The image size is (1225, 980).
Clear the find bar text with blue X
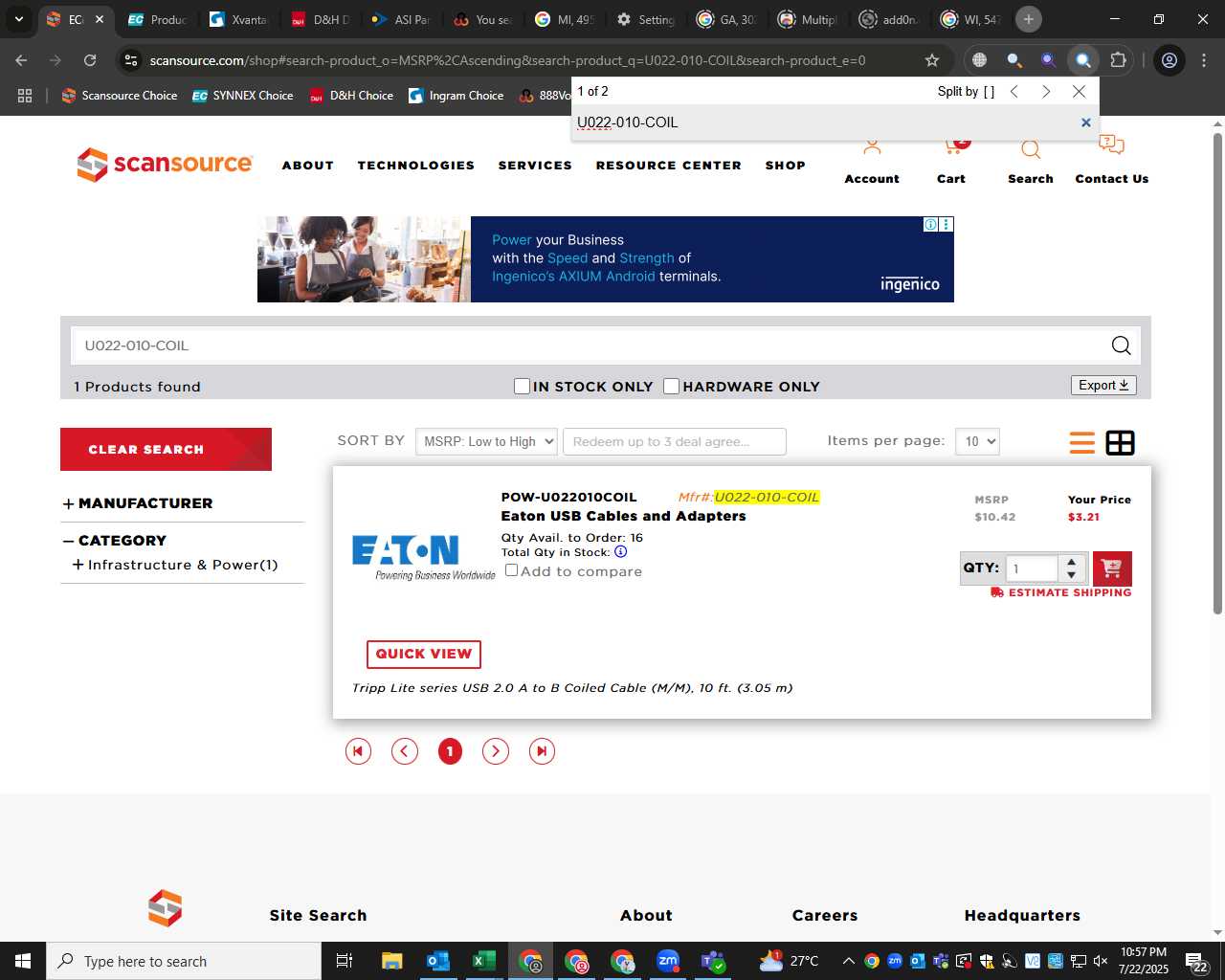tap(1085, 122)
